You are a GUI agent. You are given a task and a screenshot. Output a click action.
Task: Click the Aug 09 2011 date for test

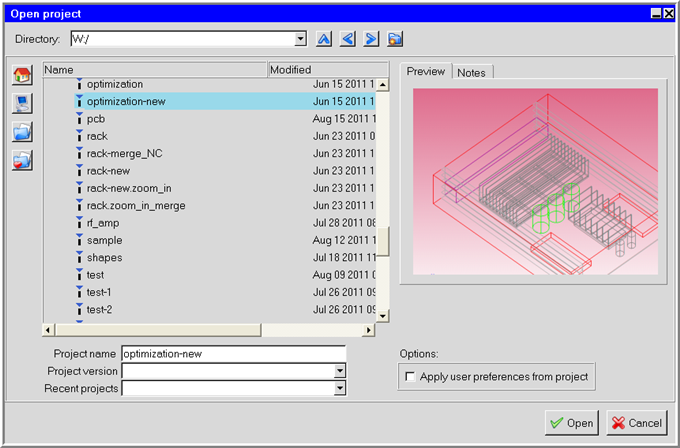click(344, 275)
